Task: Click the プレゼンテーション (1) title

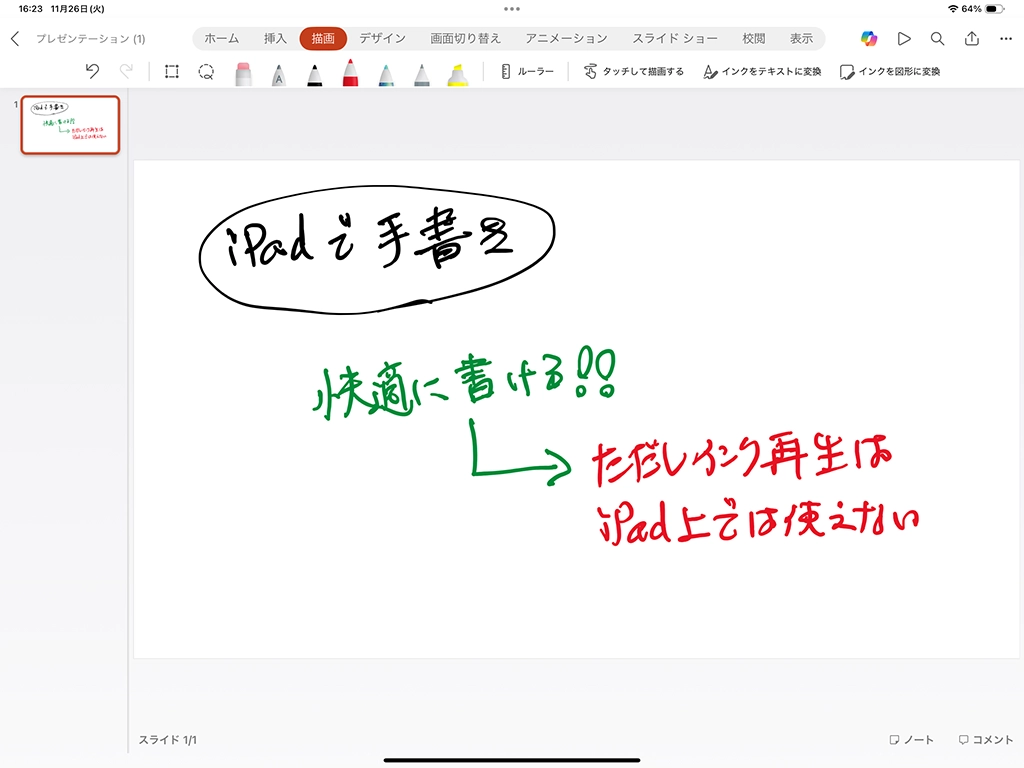Action: click(x=90, y=39)
